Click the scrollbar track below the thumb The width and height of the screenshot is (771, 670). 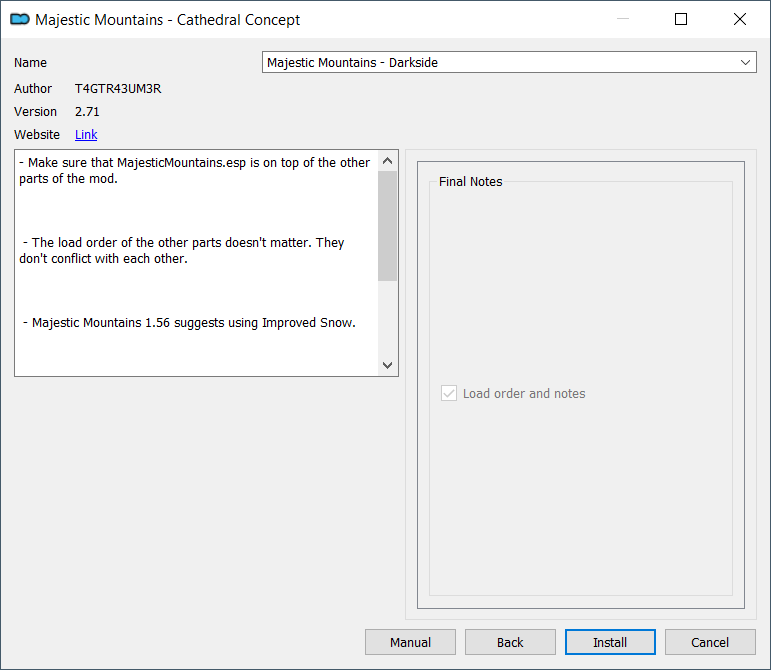tap(387, 318)
